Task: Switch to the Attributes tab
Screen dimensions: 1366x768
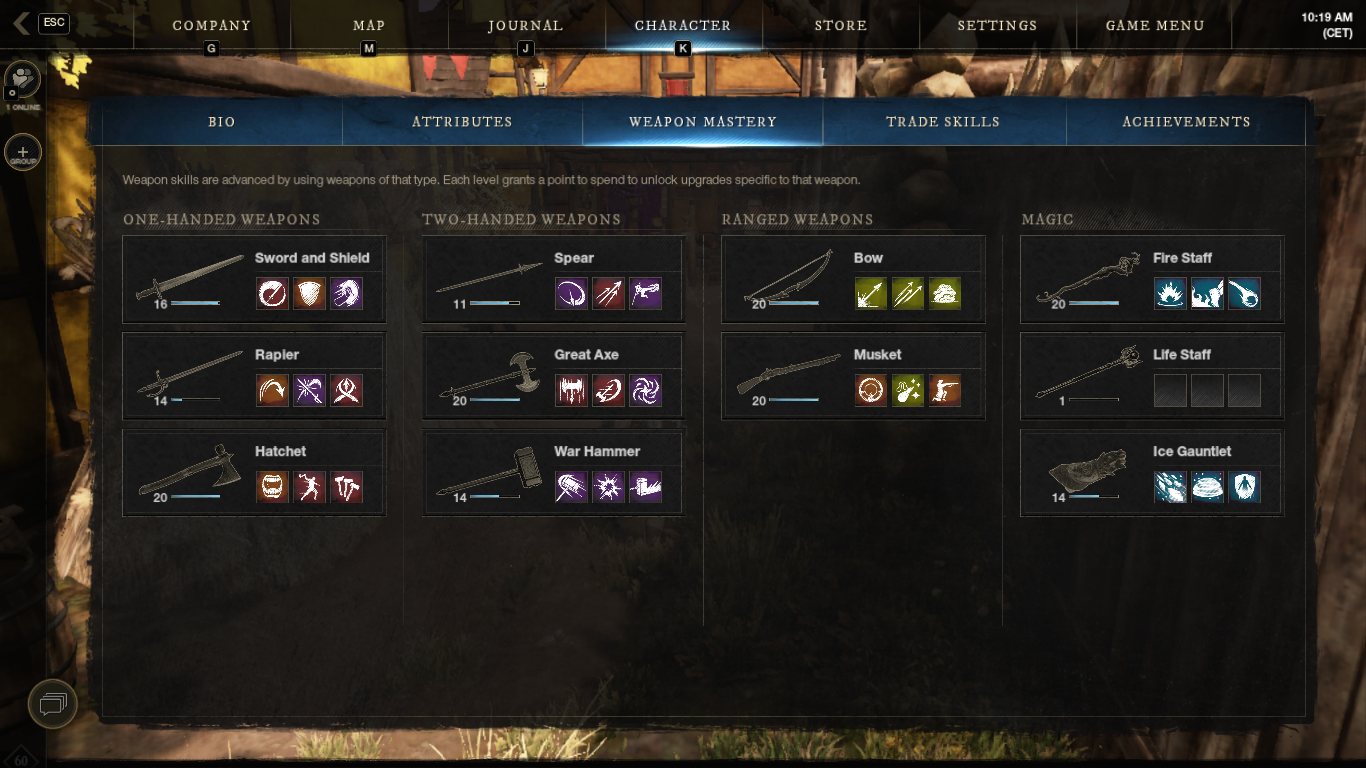Action: [462, 122]
